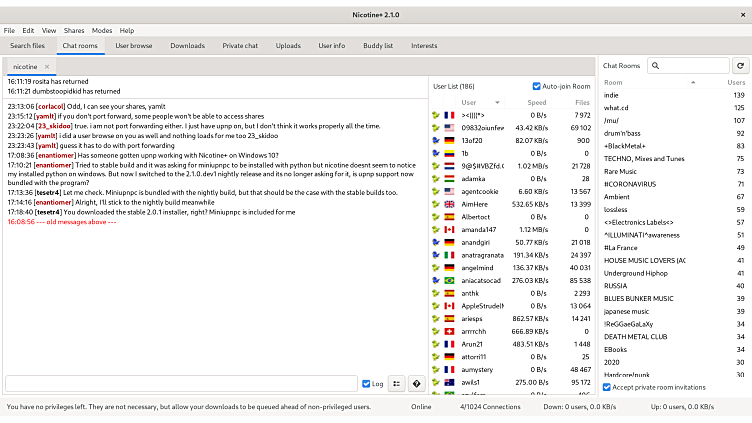This screenshot has height=423, width=752.
Task: Click the status bird icon for user AimHere
Action: [436, 204]
